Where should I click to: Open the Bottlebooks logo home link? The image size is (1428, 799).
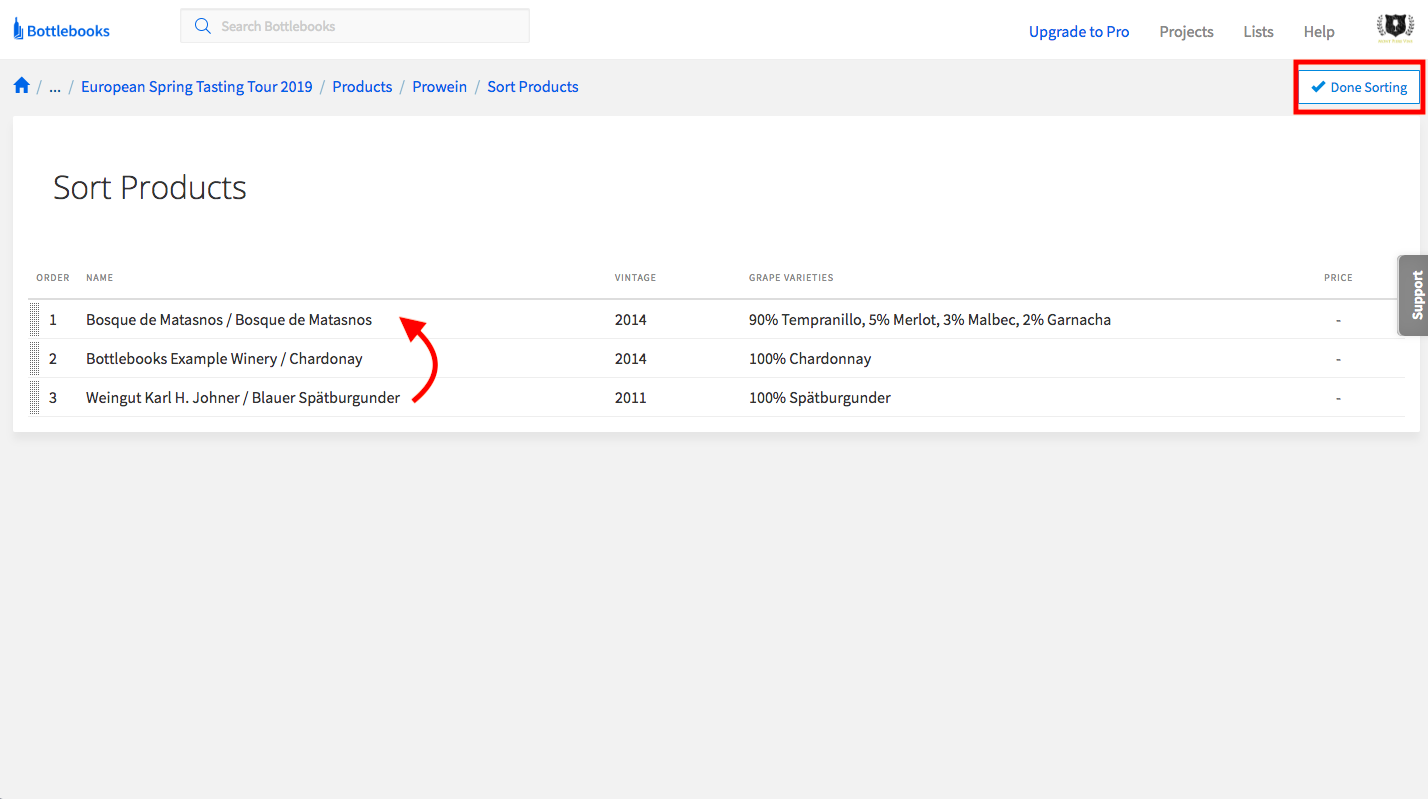pyautogui.click(x=62, y=31)
